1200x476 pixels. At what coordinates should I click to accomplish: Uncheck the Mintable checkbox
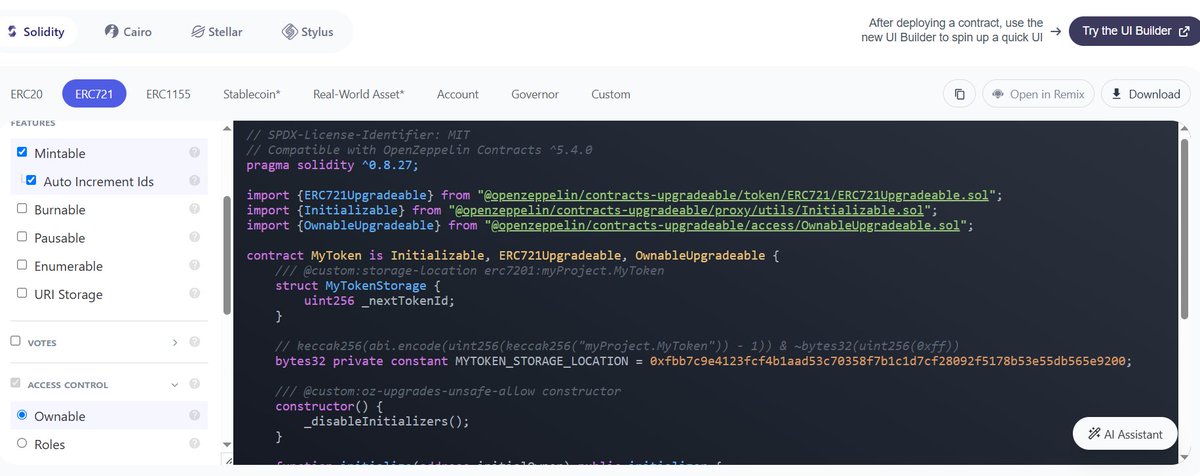coord(22,152)
